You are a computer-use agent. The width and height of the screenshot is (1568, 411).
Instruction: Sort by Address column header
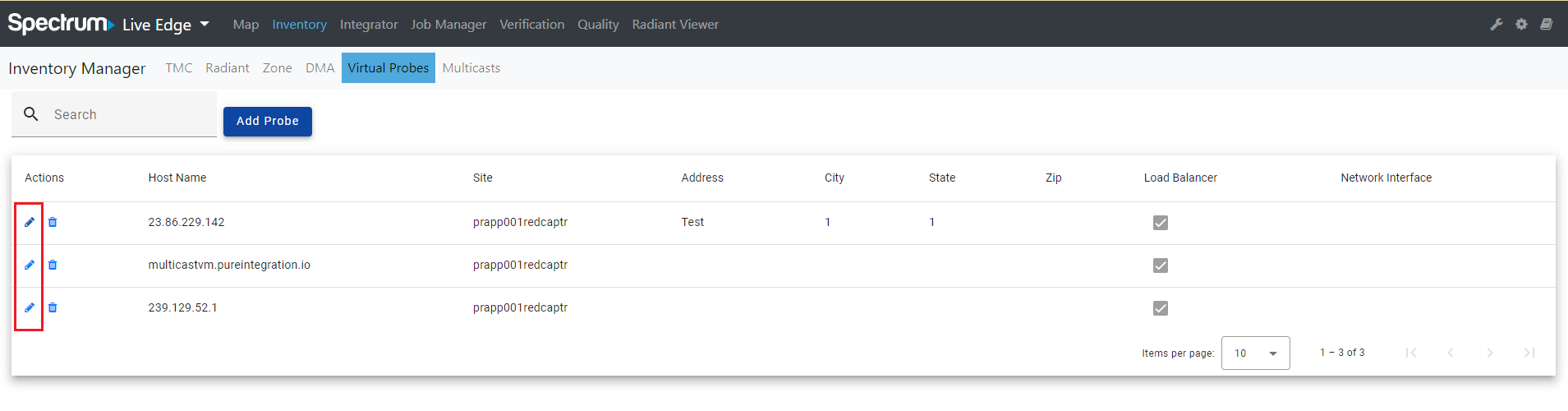click(702, 178)
